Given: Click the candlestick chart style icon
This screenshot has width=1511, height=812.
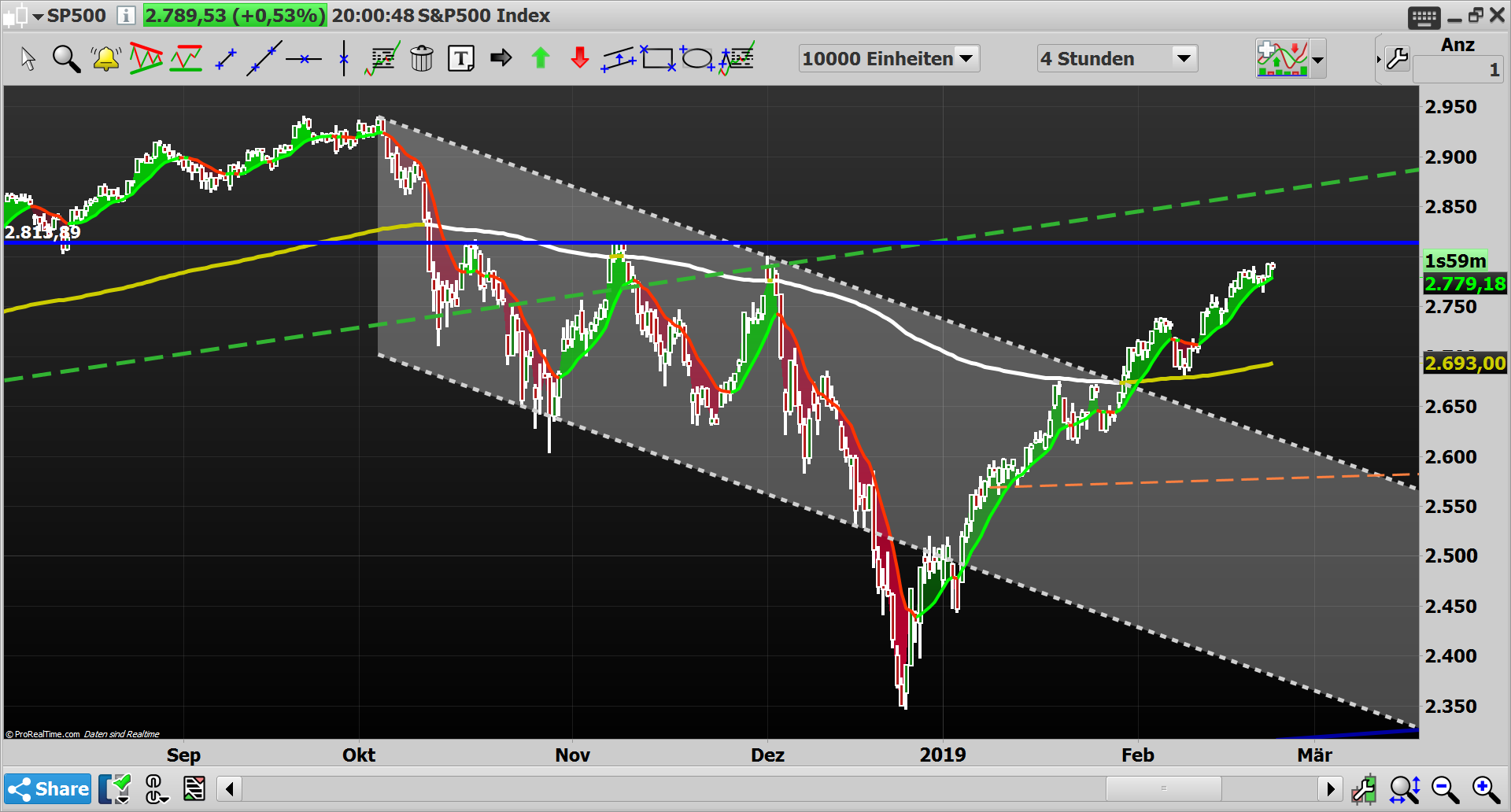Looking at the screenshot, I should tap(16, 16).
